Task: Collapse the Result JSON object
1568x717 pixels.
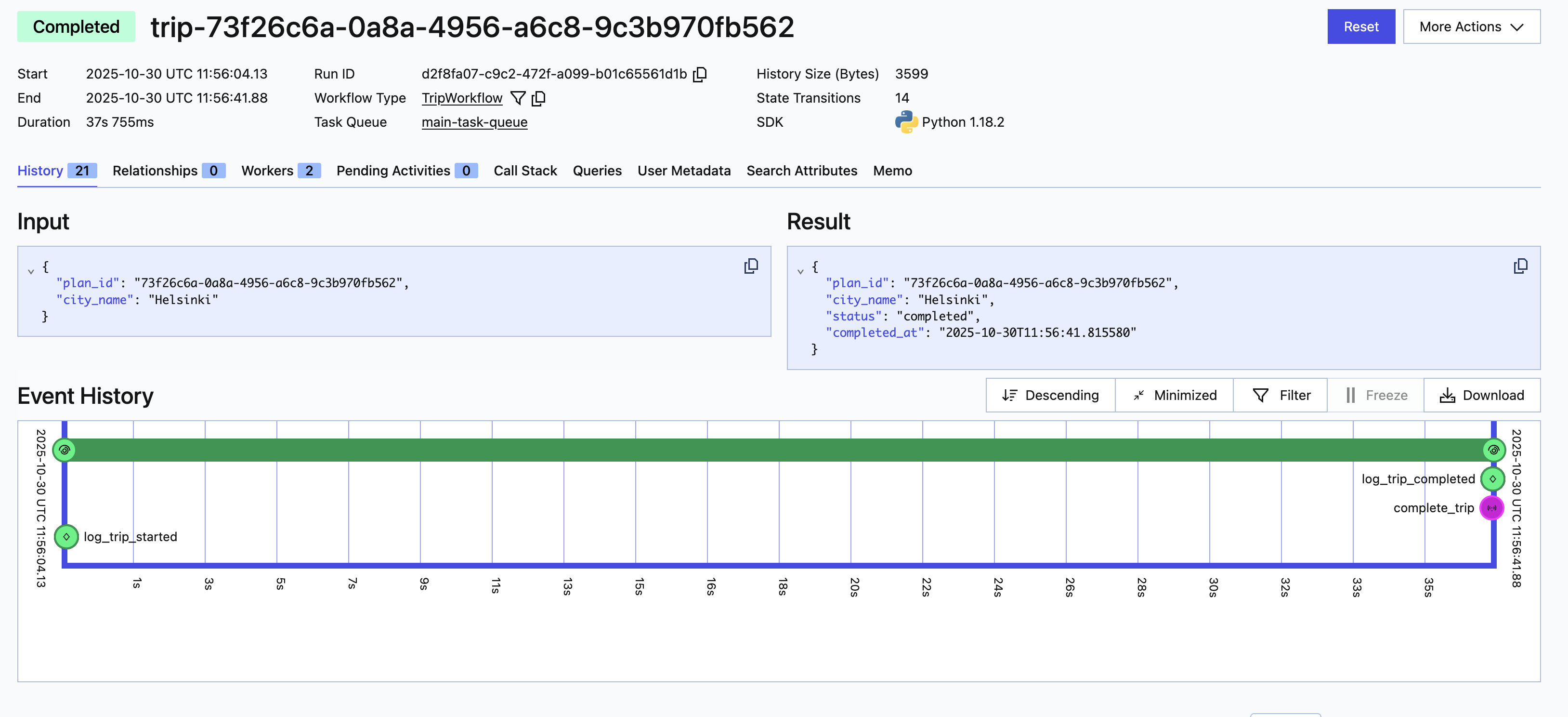Action: [800, 271]
